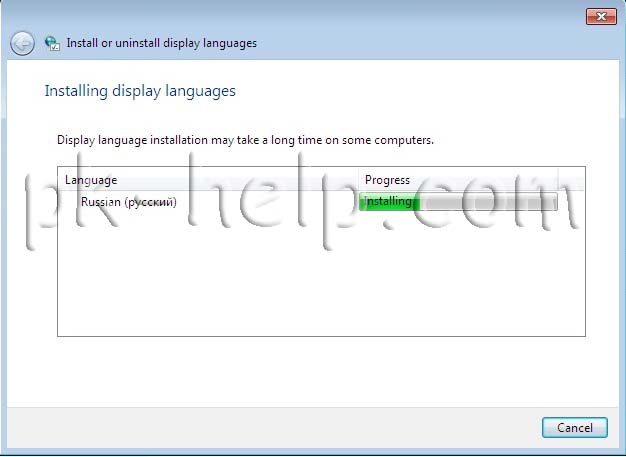626x457 pixels.
Task: Click the 'Install or uninstall display languages' title
Action: [161, 43]
